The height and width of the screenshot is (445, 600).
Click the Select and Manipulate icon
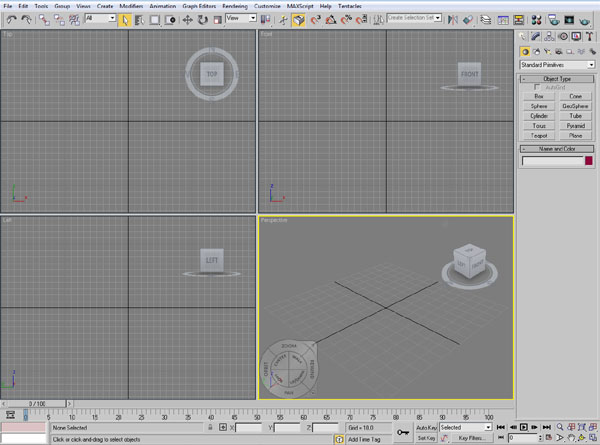(283, 20)
